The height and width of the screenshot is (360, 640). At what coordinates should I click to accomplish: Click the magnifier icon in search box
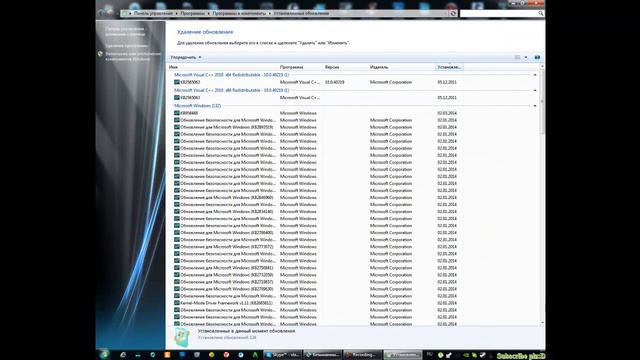click(x=540, y=13)
